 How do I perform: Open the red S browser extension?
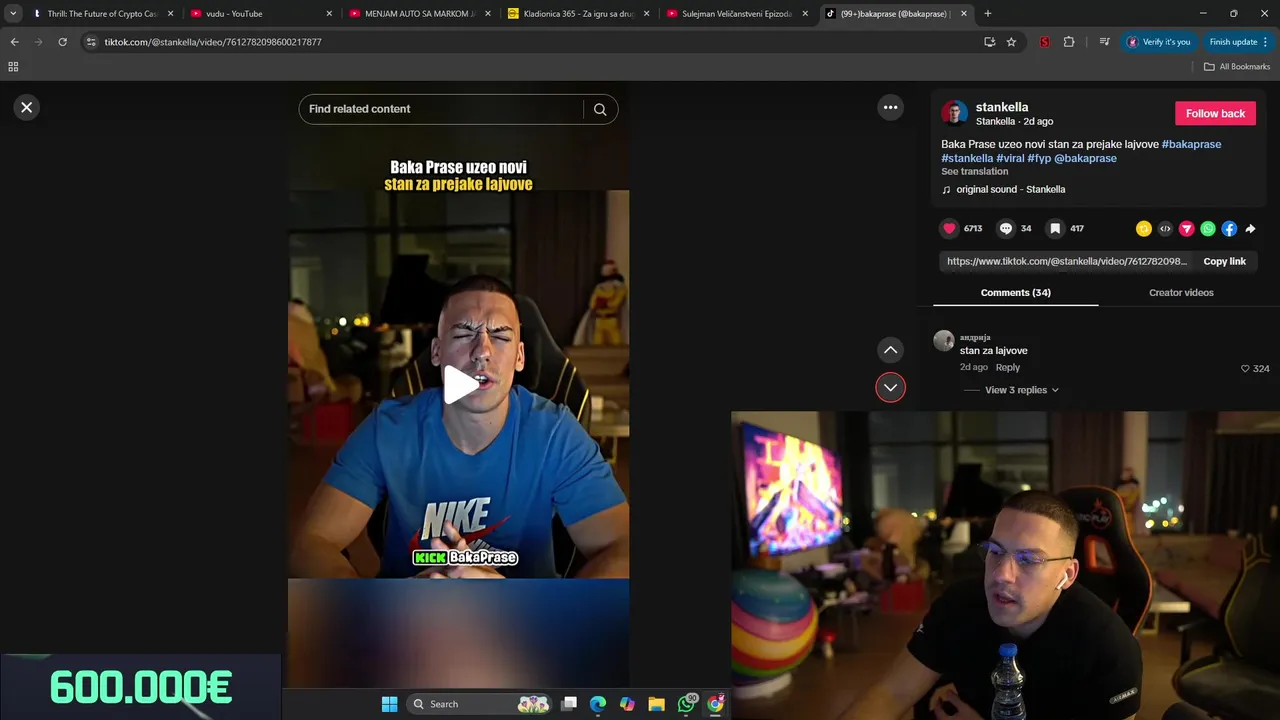tap(1044, 42)
